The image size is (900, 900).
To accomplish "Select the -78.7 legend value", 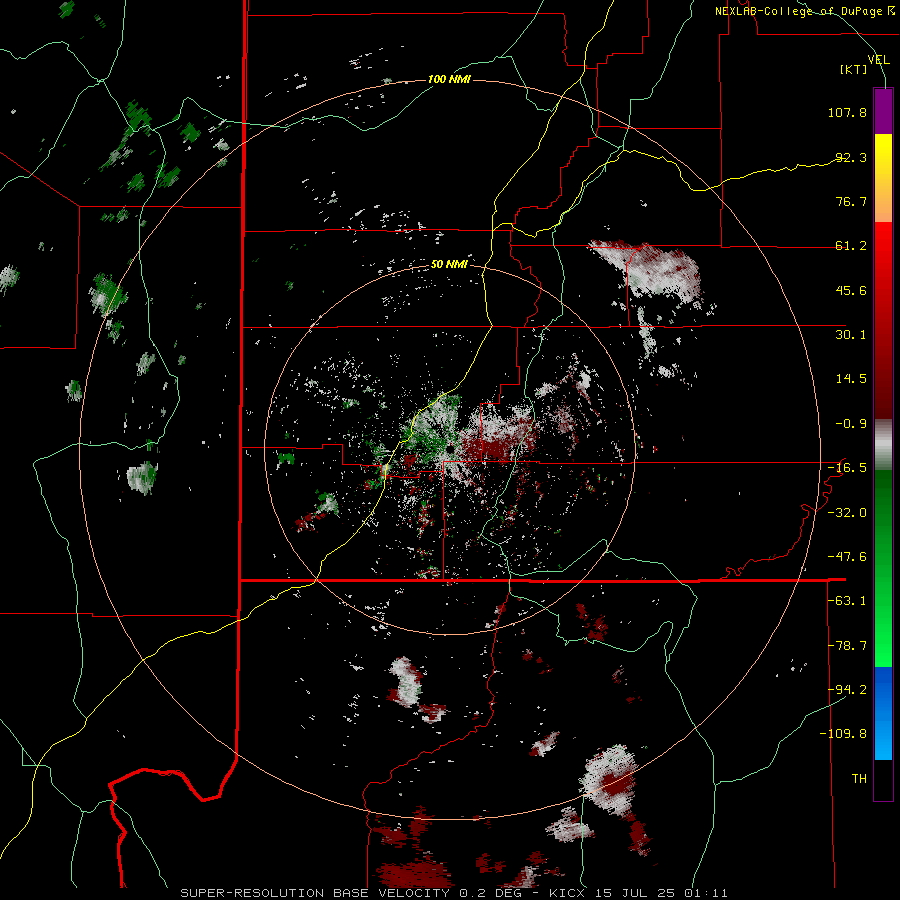I will point(847,646).
